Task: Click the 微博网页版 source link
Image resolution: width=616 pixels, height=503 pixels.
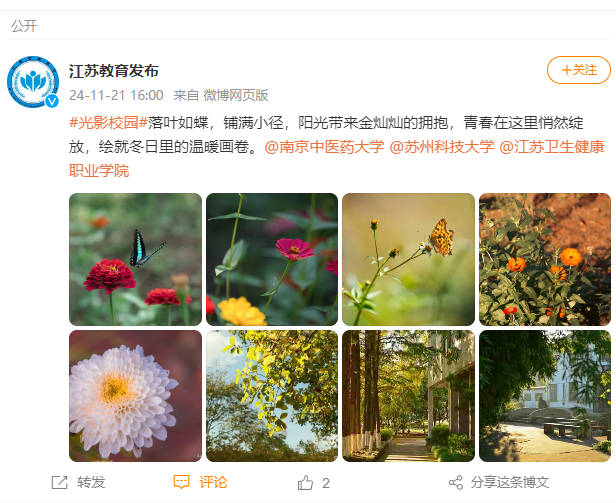Action: (236, 95)
